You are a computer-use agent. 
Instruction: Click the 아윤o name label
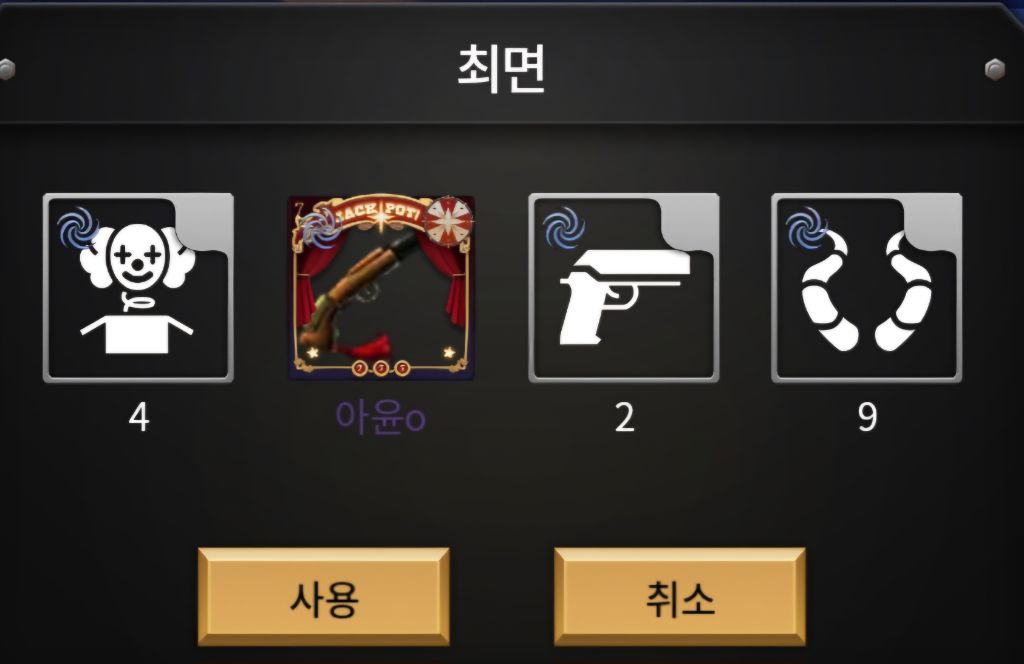(380, 417)
